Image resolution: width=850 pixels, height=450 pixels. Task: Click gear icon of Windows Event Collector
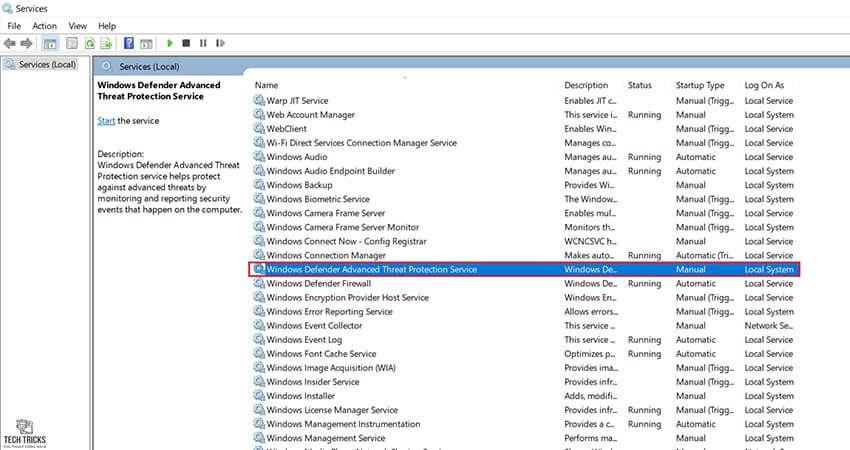259,325
